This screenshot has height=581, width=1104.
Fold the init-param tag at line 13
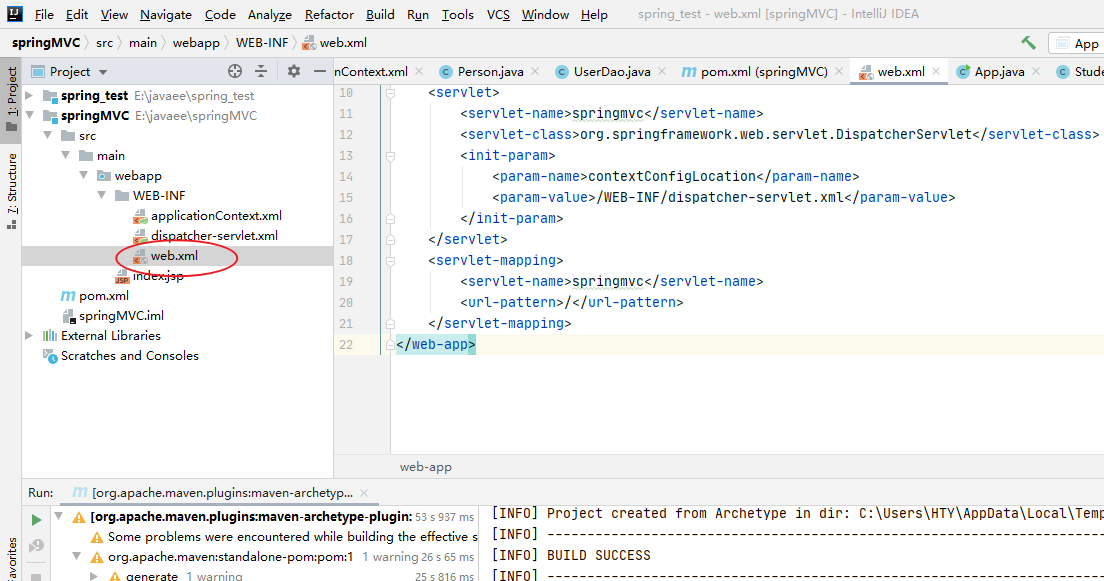[390, 156]
